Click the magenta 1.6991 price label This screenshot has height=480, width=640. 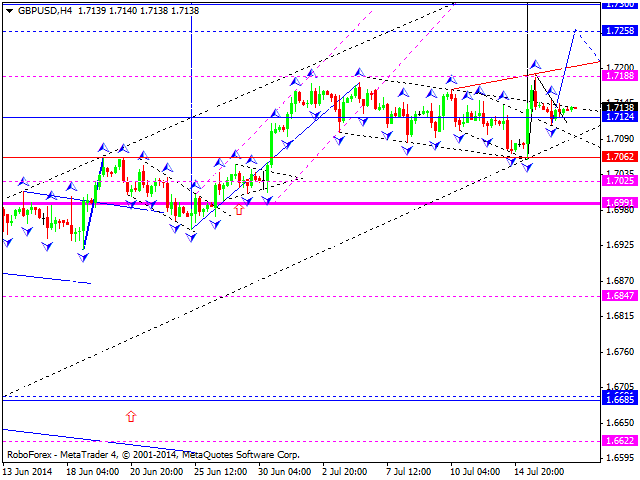(x=620, y=203)
